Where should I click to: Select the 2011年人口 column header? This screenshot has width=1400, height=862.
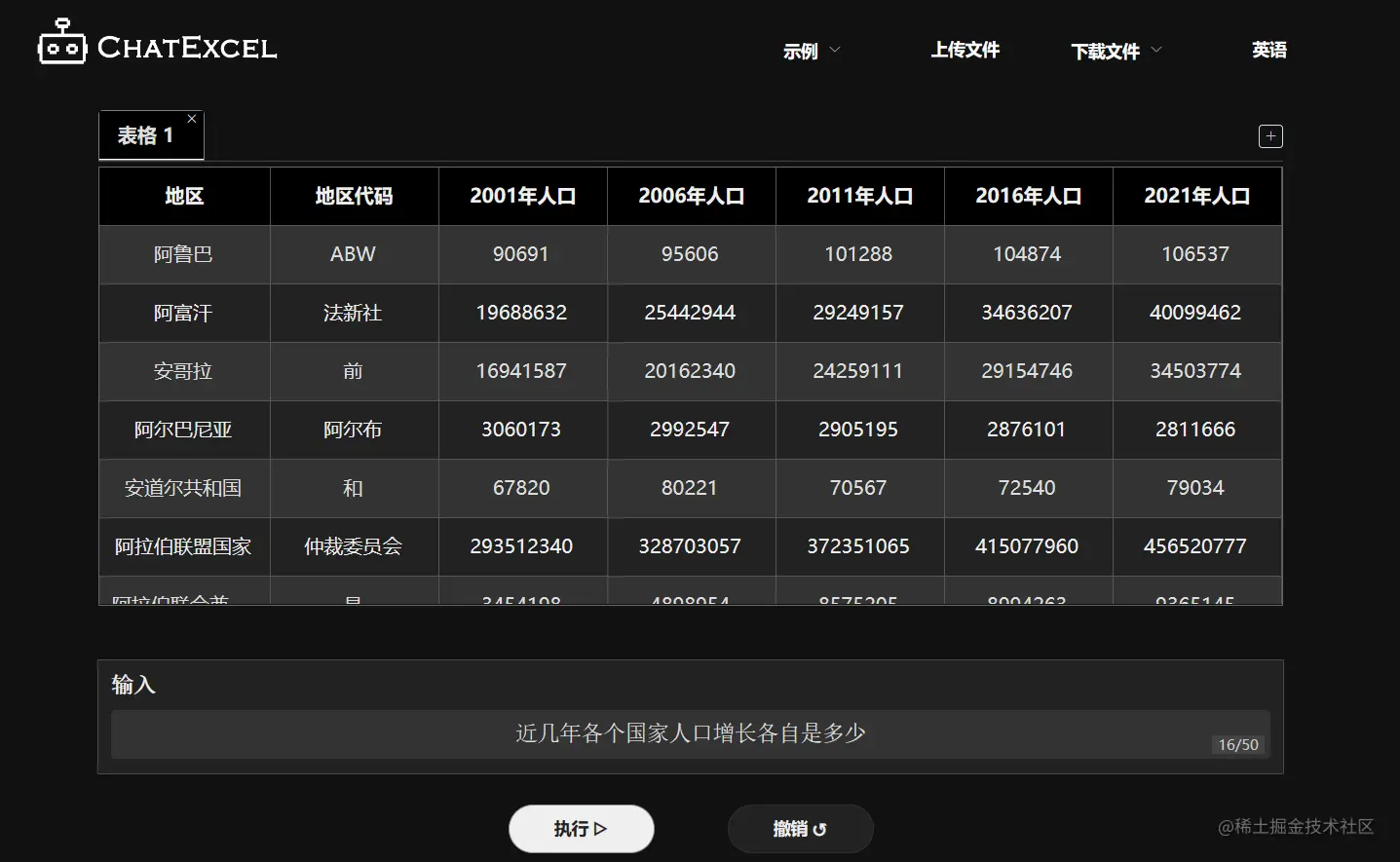859,196
